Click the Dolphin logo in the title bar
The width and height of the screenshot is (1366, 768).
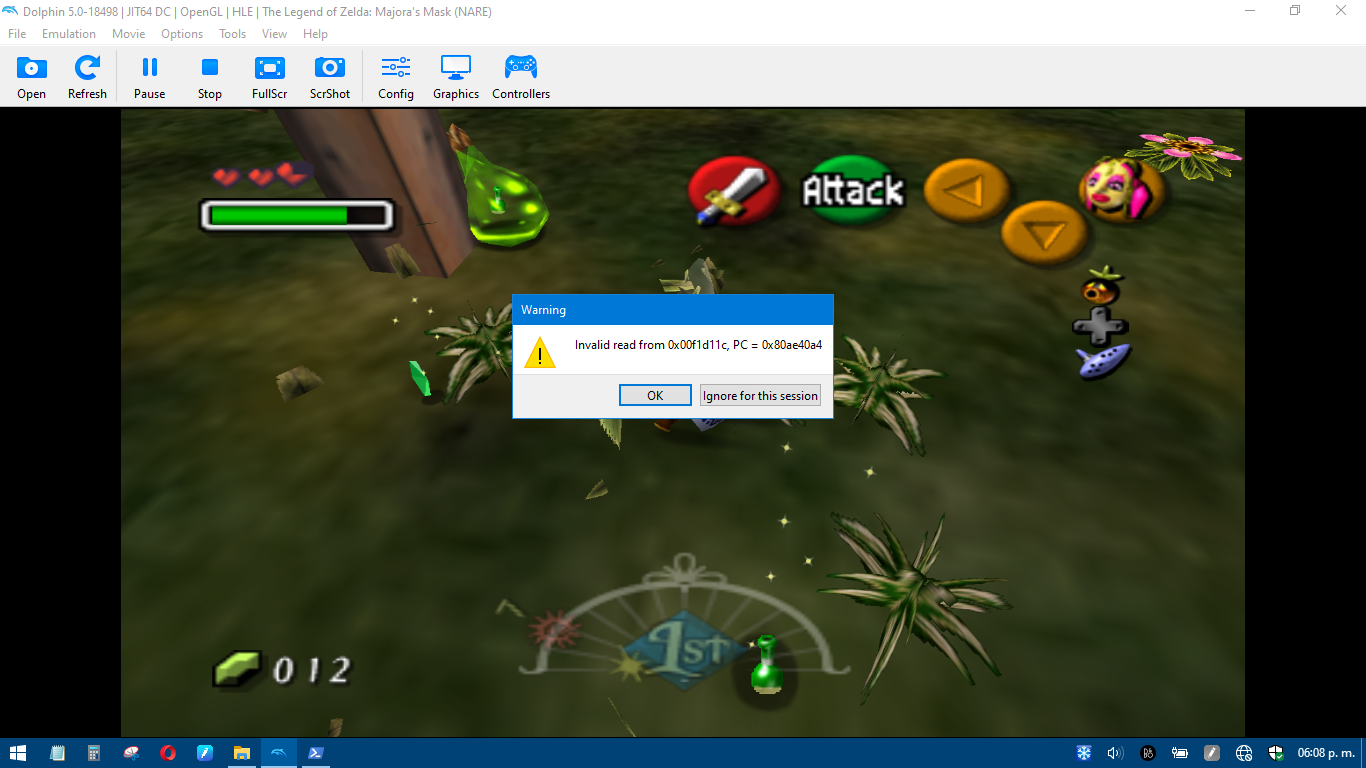(x=10, y=11)
